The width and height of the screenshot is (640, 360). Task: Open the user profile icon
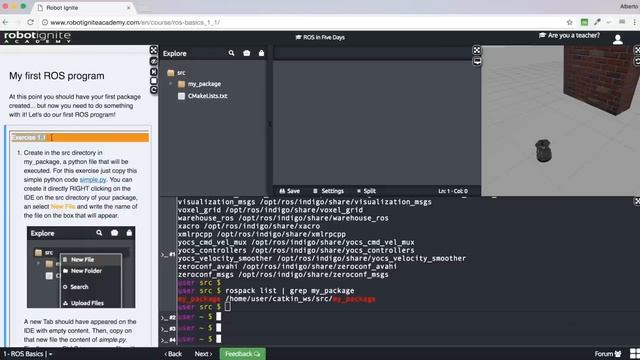tap(618, 39)
